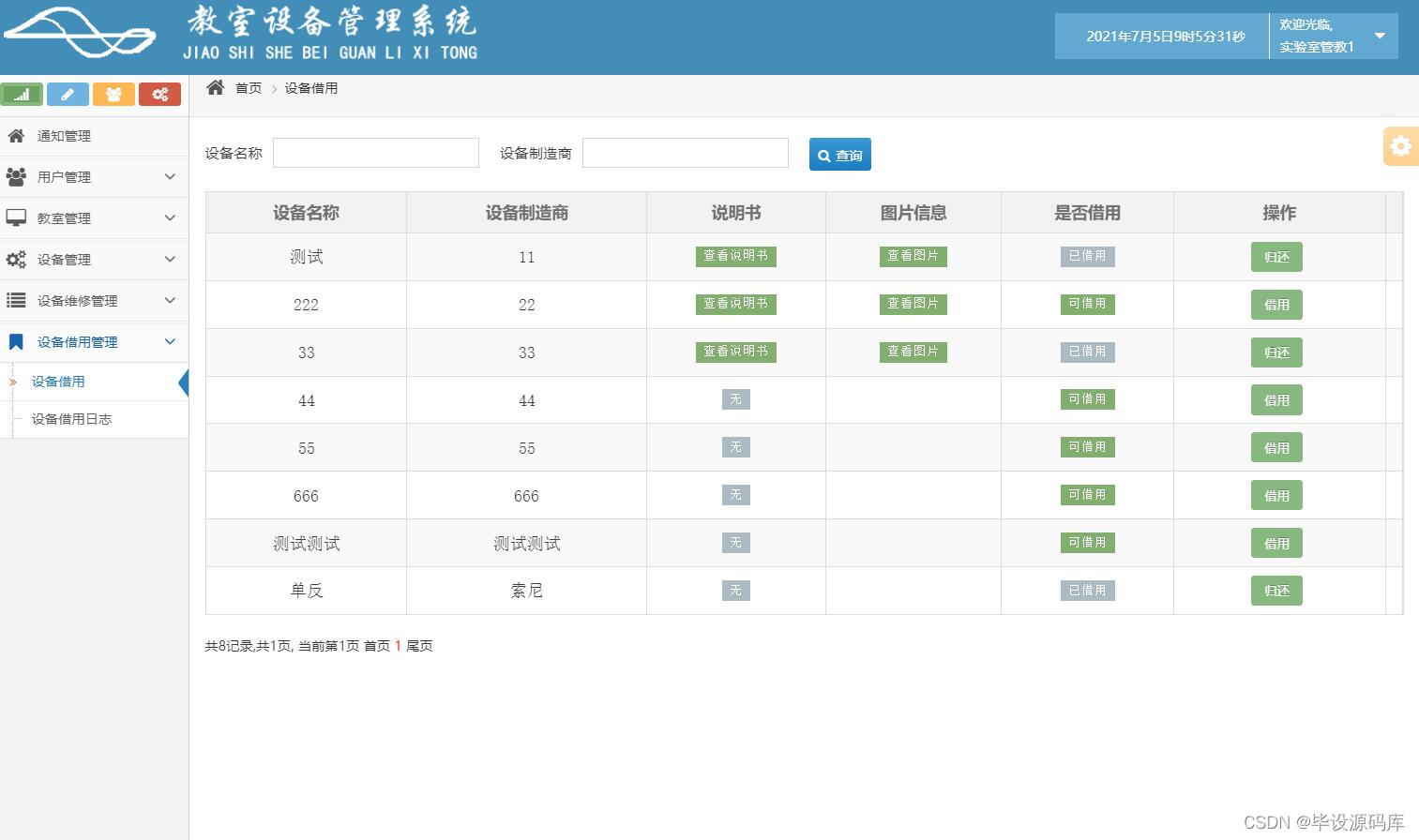Click 借用 for the 222 row

pyautogui.click(x=1276, y=305)
